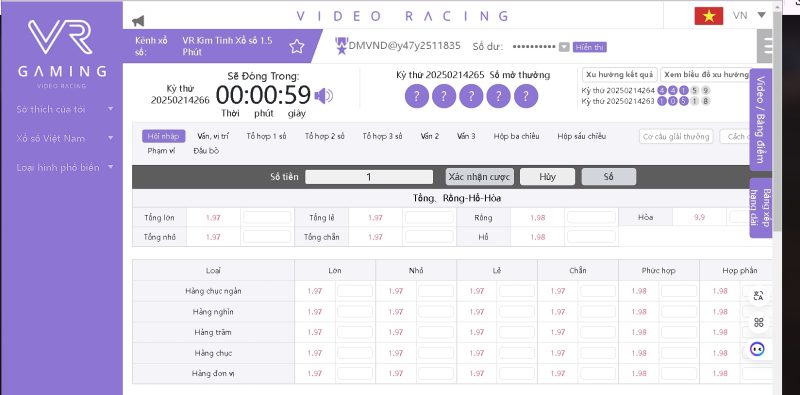Click the translate icon on right edge
Screen dimensions: 800x395
coord(758,295)
